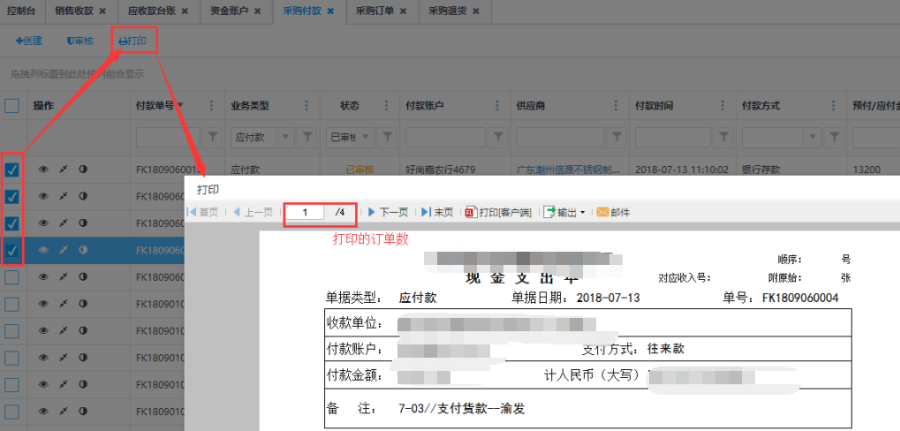Go to next page with 下一页

(x=388, y=212)
